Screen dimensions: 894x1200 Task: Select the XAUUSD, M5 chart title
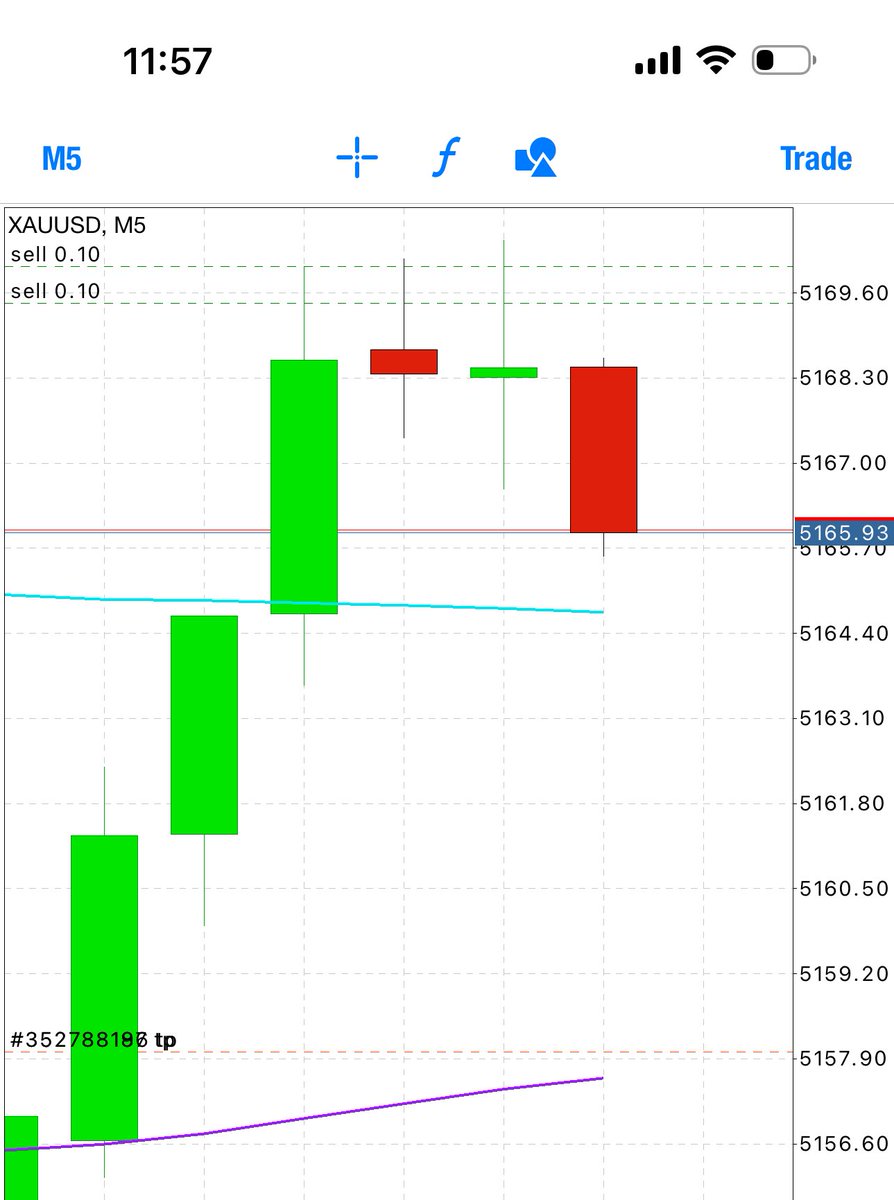(77, 226)
